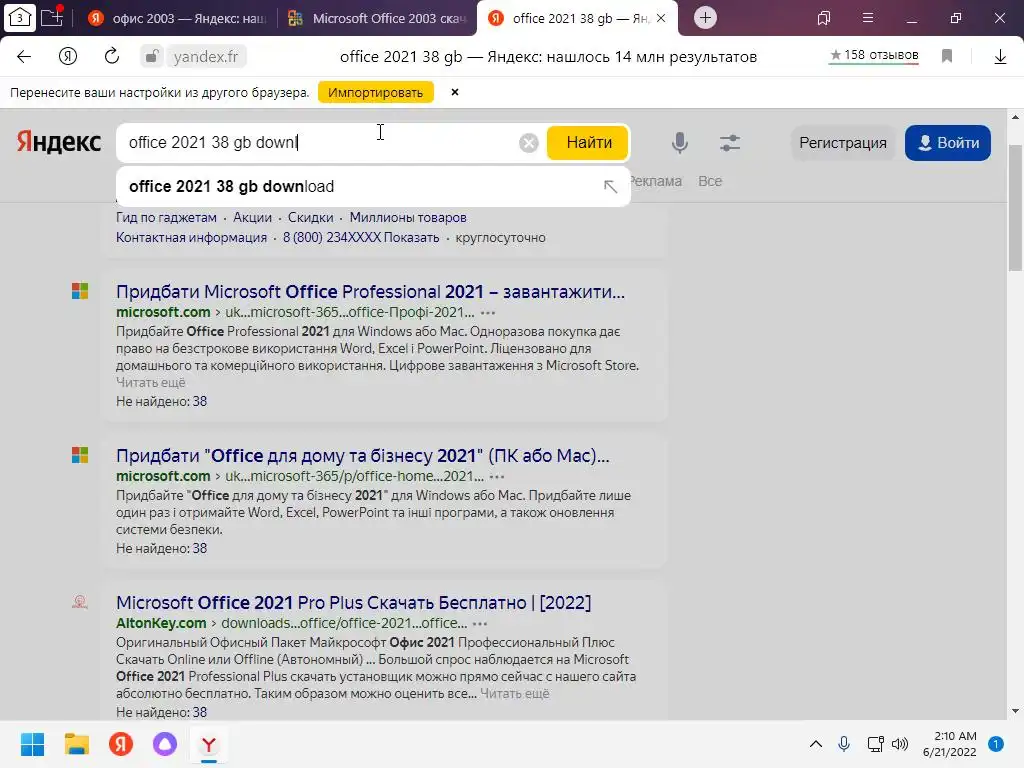Click the scrollbar down arrow

point(1015,711)
